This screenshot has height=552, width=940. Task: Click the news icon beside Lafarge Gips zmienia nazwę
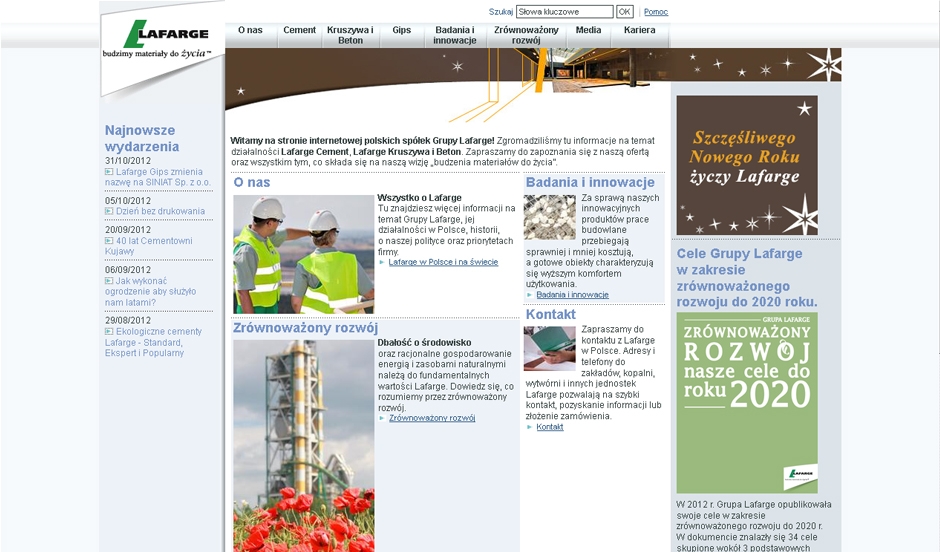109,172
